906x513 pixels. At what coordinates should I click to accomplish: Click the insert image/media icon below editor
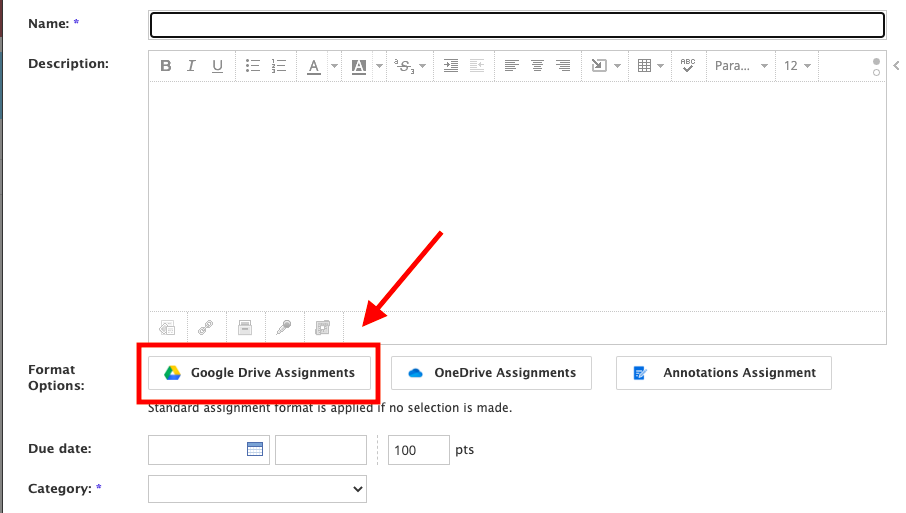click(167, 328)
